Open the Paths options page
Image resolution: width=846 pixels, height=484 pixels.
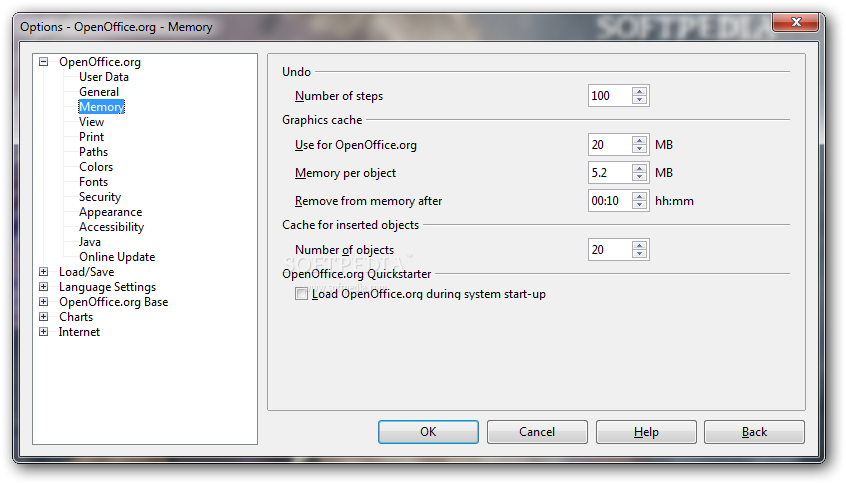click(93, 152)
